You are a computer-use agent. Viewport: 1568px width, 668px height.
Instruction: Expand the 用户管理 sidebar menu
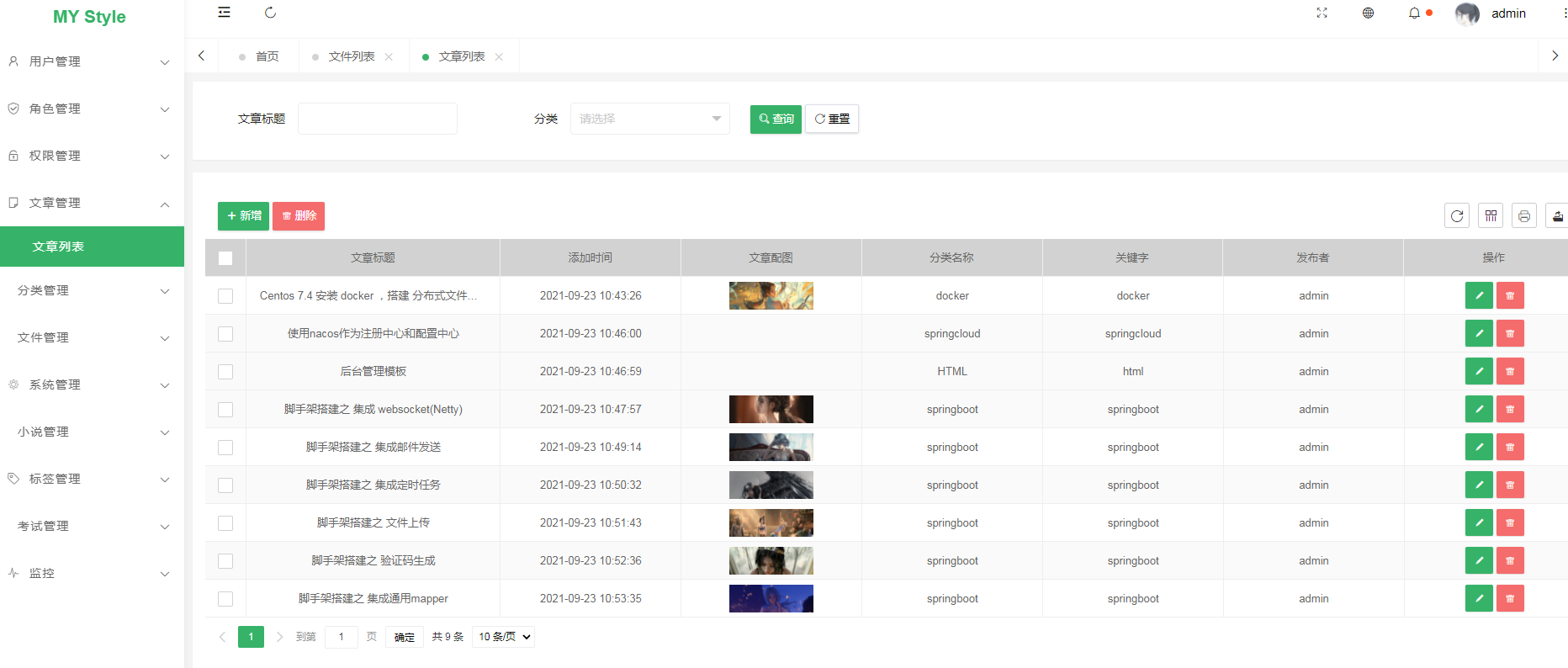coord(88,61)
